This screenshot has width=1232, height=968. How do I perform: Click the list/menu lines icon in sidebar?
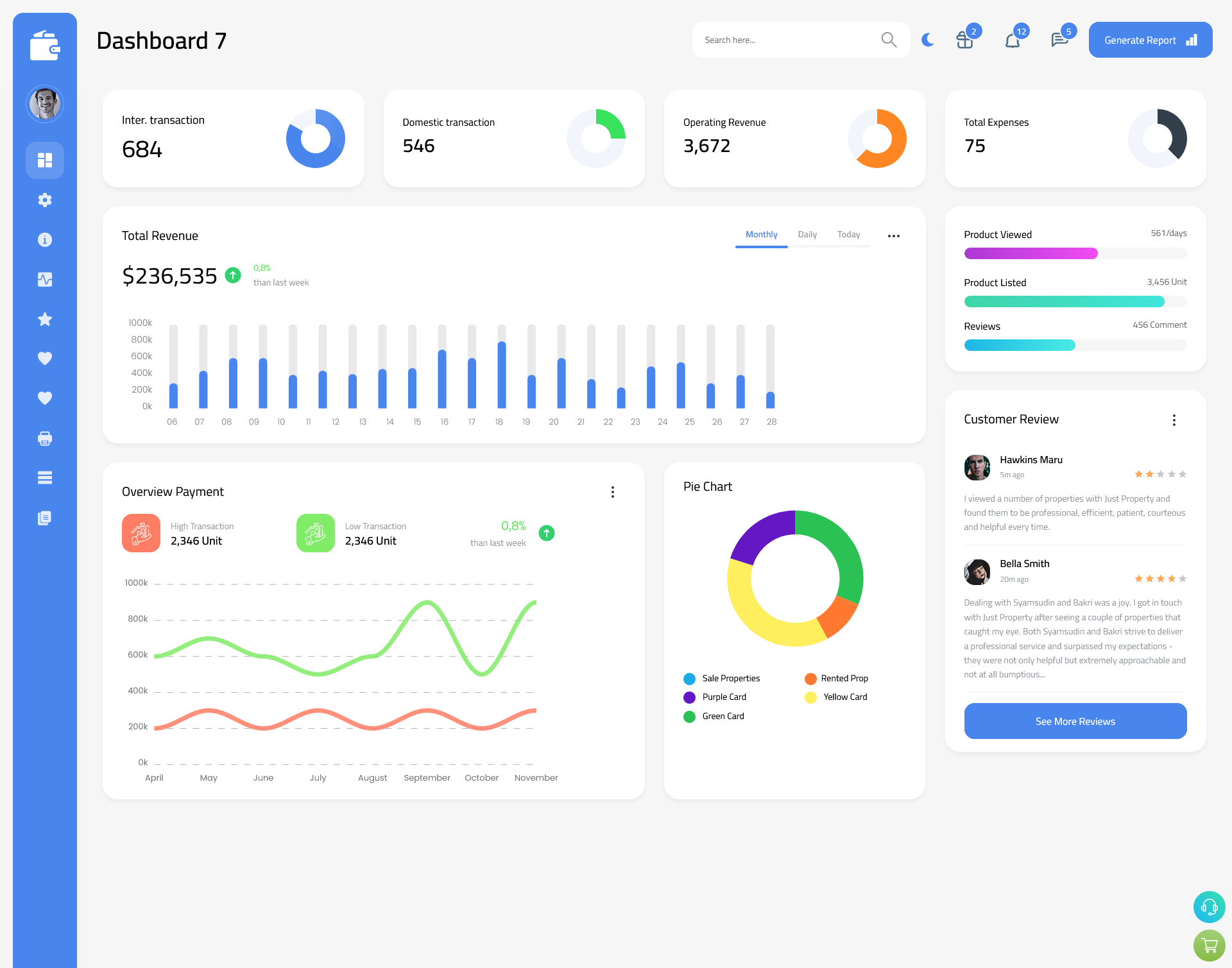click(45, 477)
